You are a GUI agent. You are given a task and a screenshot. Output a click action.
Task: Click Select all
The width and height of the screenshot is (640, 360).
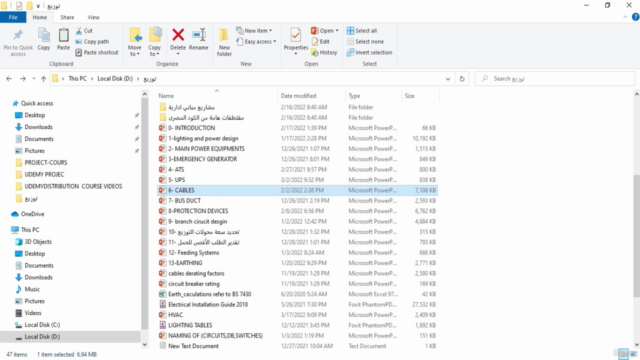(362, 31)
